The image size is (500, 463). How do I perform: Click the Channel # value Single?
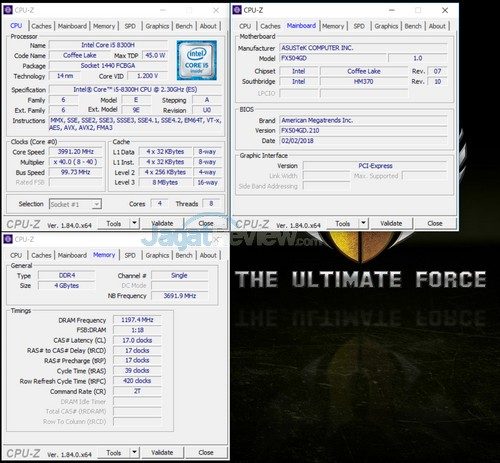pos(179,276)
